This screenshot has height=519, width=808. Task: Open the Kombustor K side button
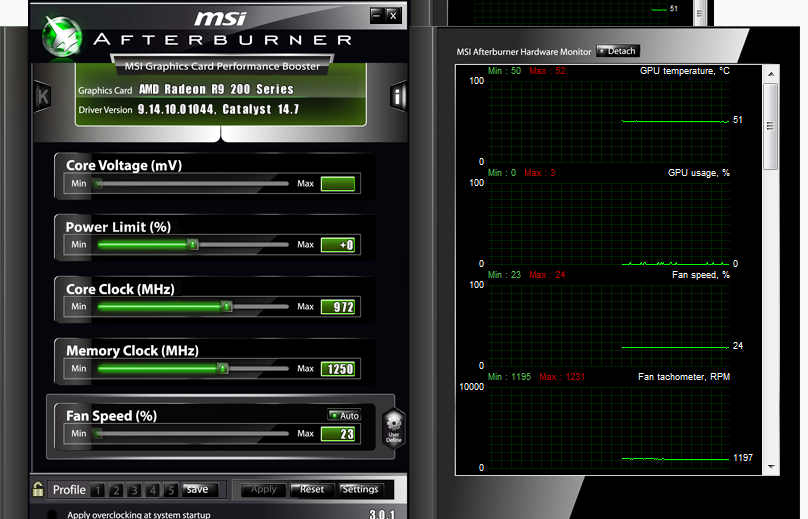coord(42,96)
